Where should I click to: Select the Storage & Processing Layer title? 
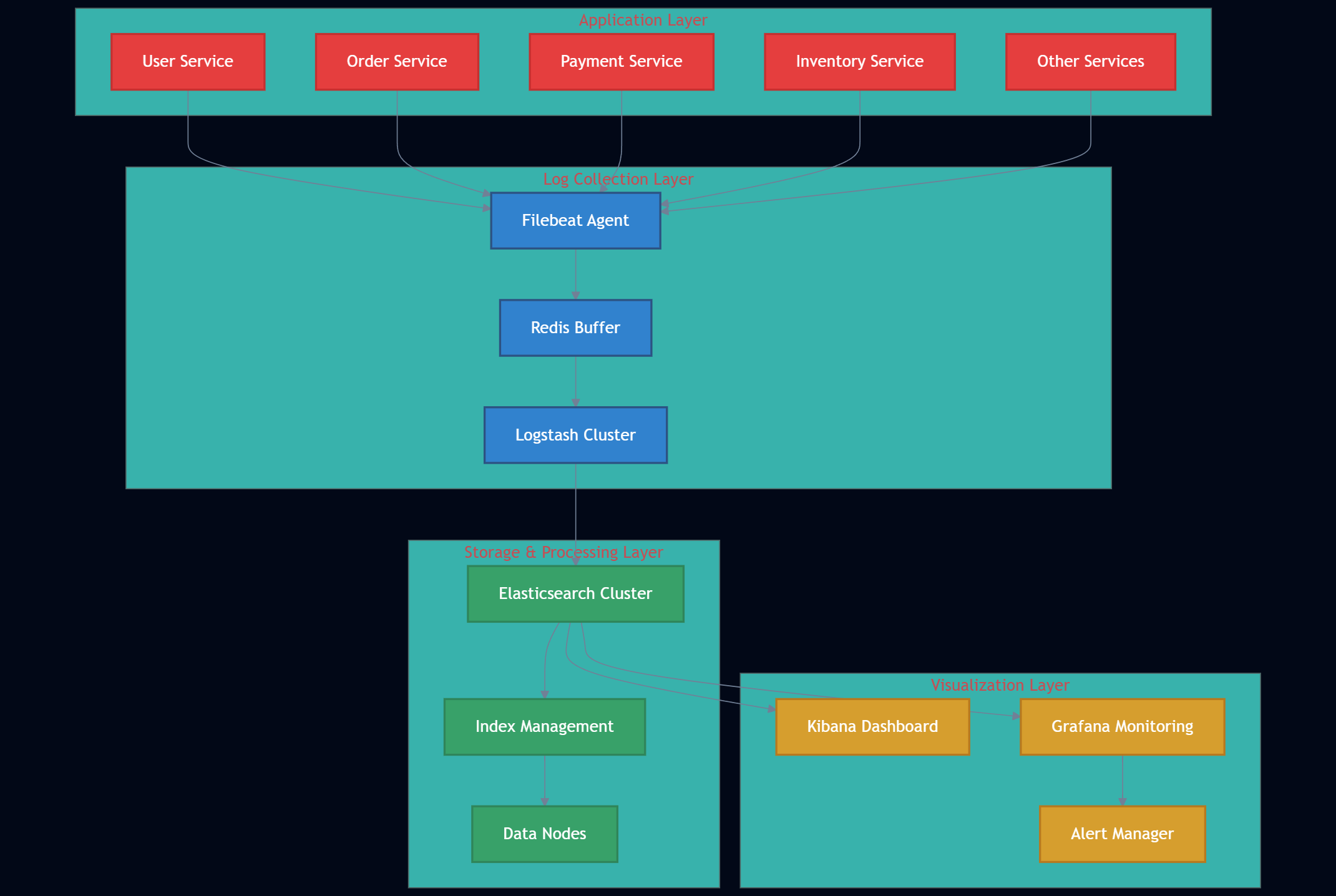tap(563, 552)
